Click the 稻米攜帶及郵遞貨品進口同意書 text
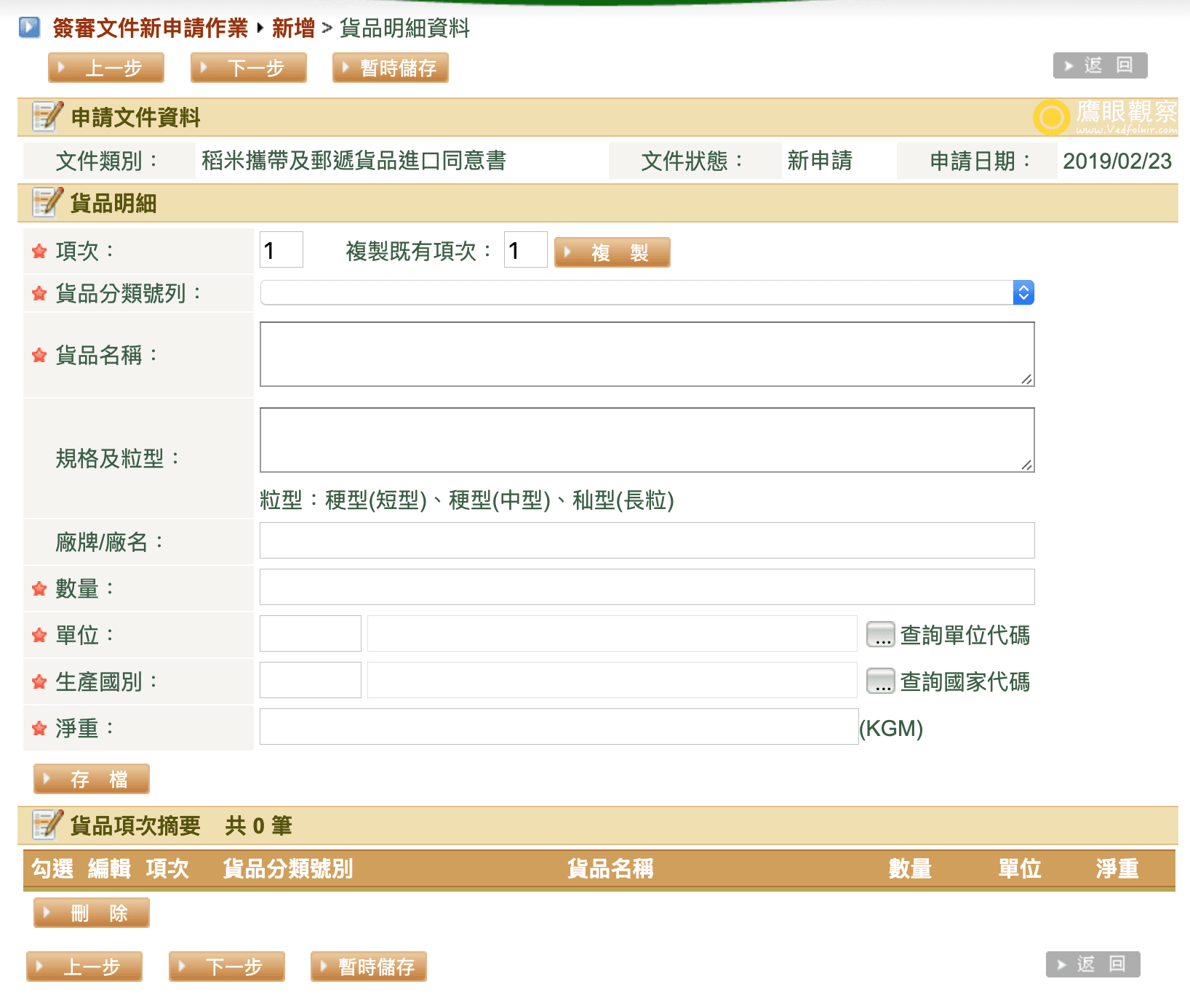 (x=354, y=161)
